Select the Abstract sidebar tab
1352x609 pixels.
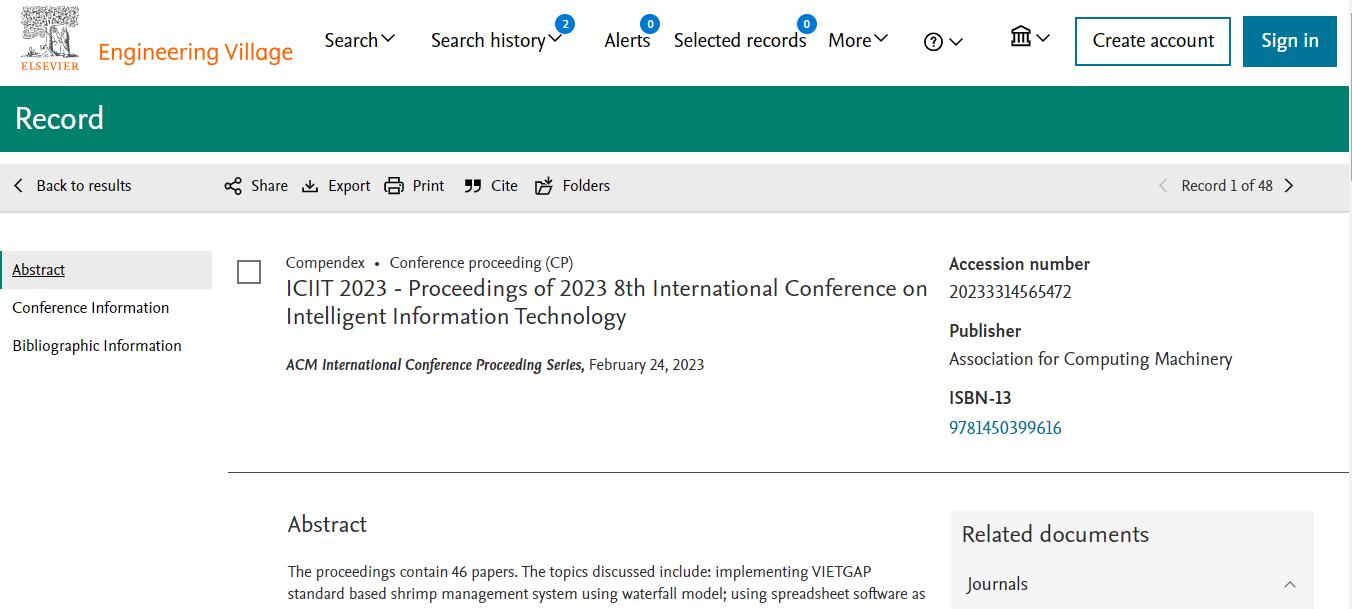pos(106,270)
